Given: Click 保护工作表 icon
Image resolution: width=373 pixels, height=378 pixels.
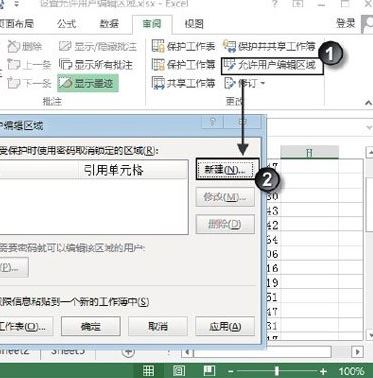Looking at the screenshot, I should click(x=158, y=46).
